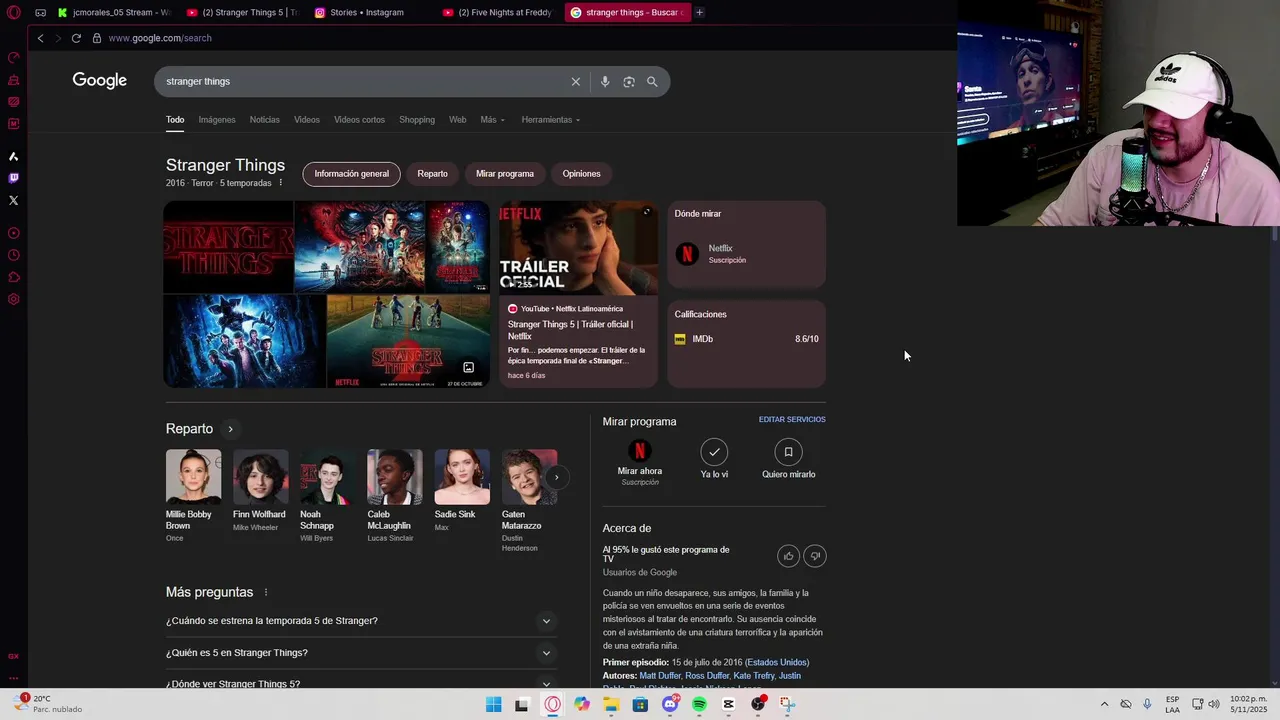
Task: Click EDITAR SERVICIOS link
Action: 792,420
